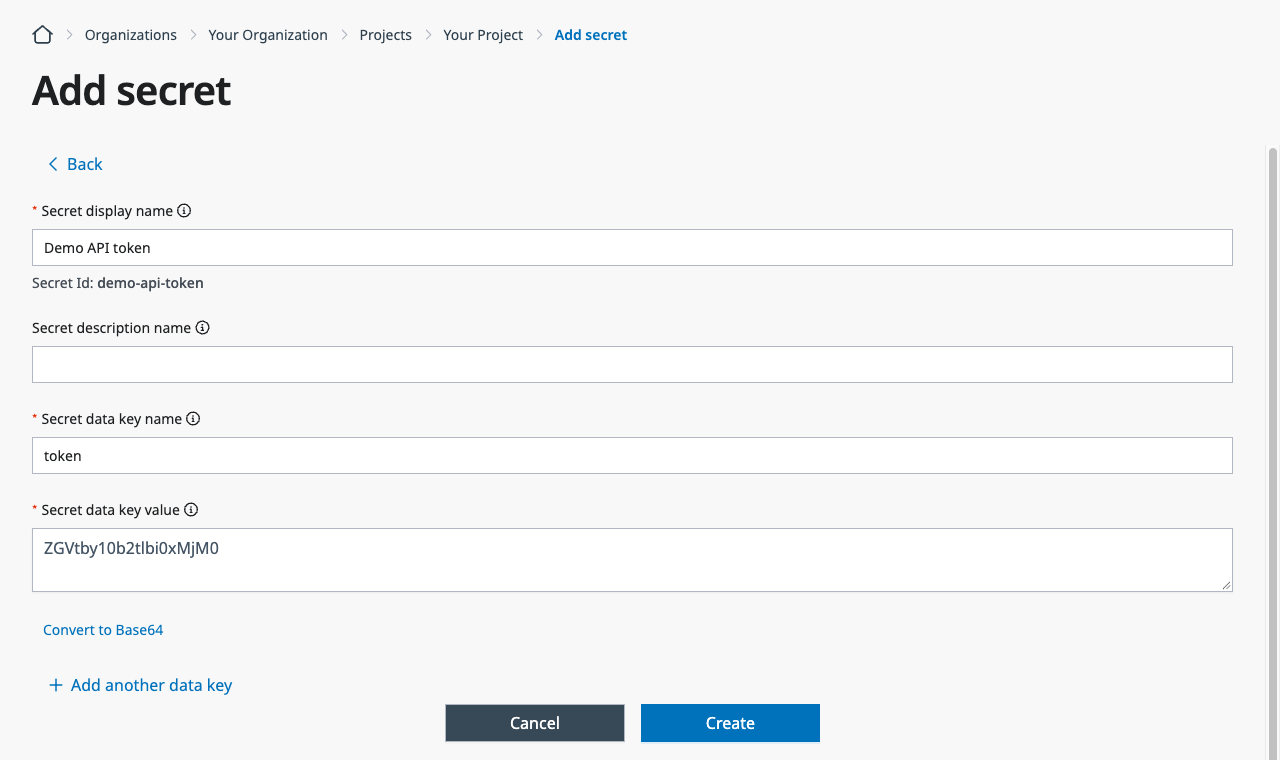Image resolution: width=1280 pixels, height=760 pixels.
Task: Show info for Secret data key value
Action: [x=192, y=510]
